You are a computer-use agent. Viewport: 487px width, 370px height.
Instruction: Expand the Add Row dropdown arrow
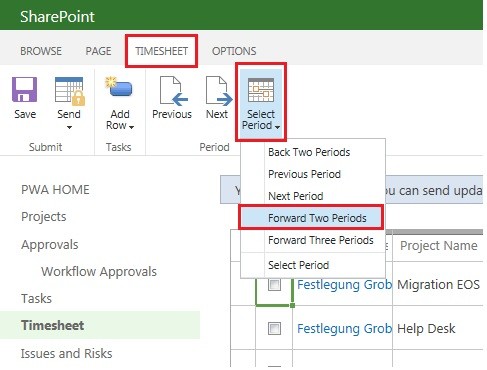pyautogui.click(x=131, y=127)
